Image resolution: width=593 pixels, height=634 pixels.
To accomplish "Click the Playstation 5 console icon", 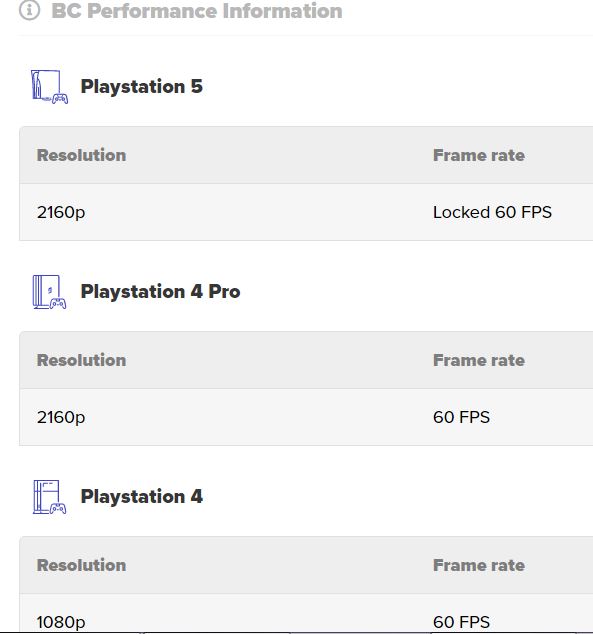I will [49, 87].
